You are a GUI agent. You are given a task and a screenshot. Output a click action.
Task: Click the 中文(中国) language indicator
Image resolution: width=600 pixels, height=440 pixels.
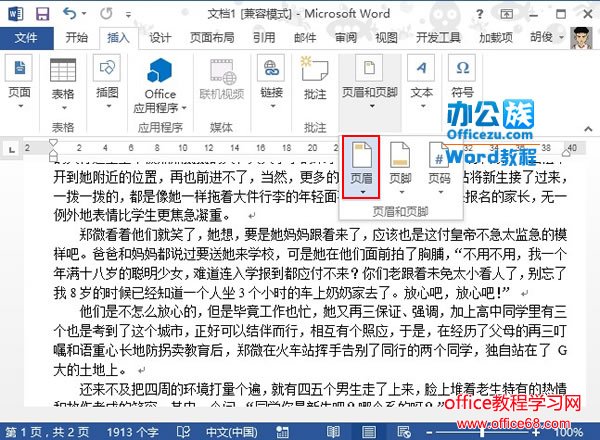232,432
